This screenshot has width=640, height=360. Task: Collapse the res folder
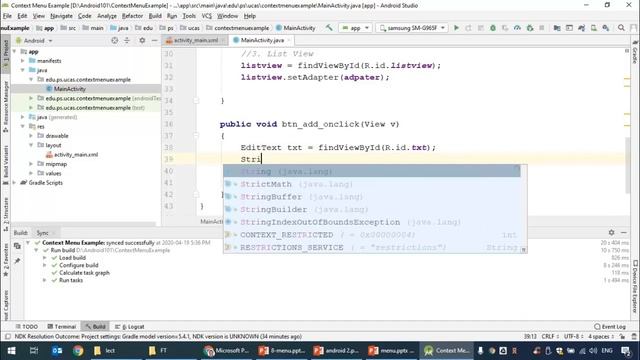point(23,127)
